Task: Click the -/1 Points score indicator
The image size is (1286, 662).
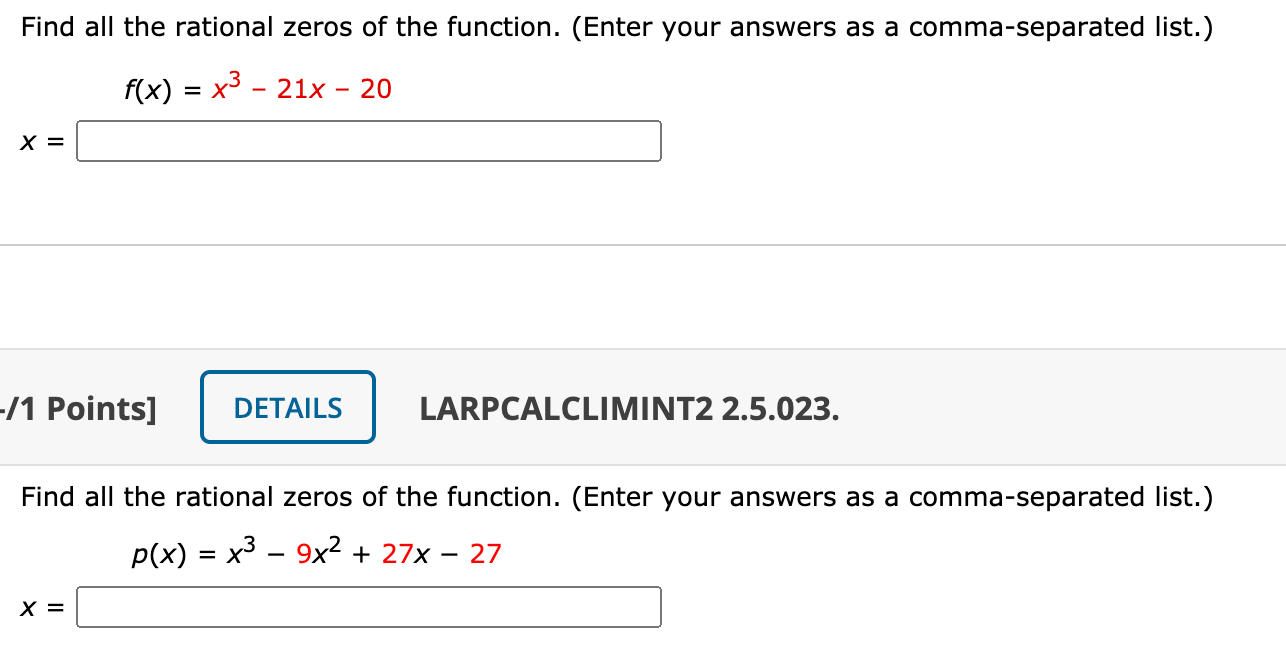Action: 78,408
